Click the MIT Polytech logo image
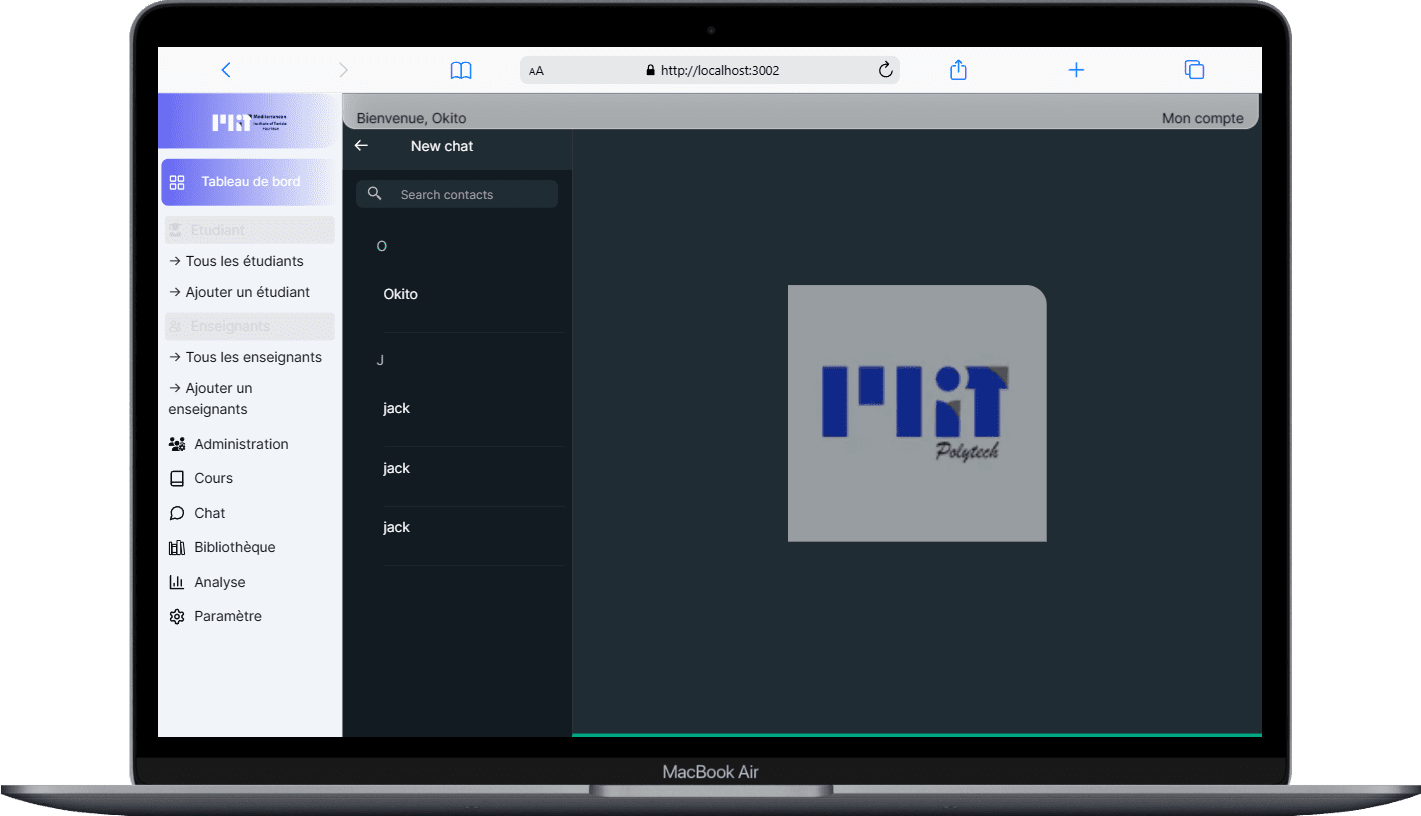 pyautogui.click(x=917, y=413)
